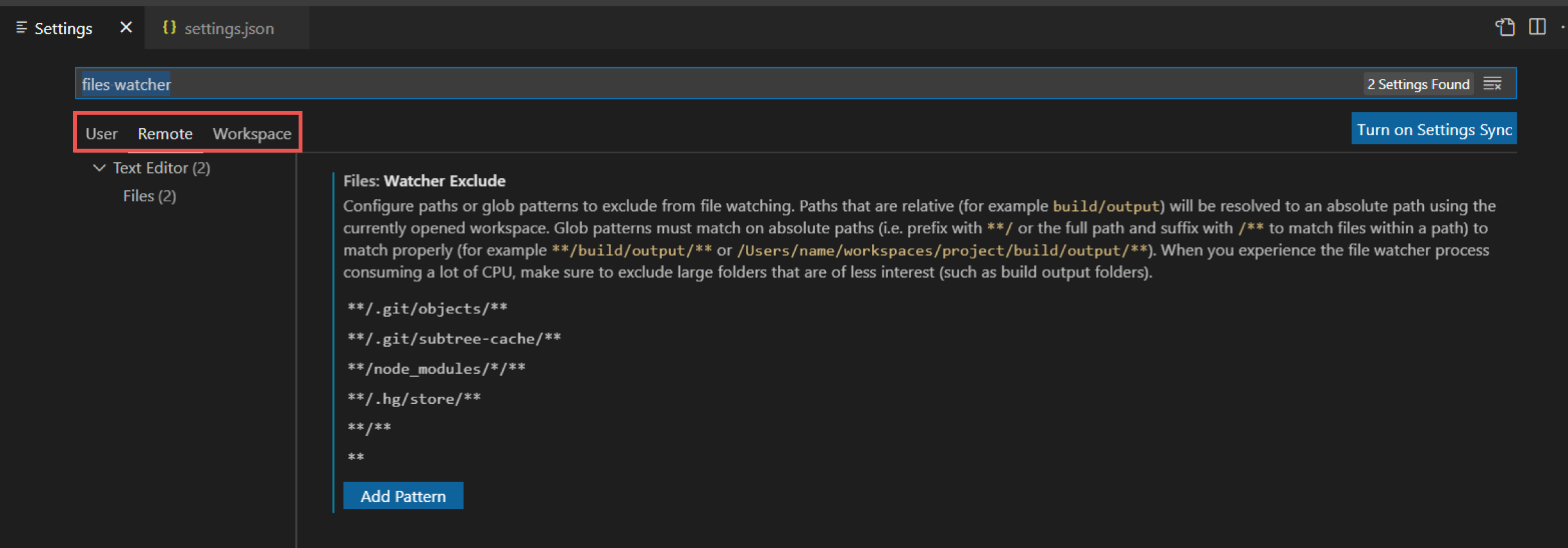Select Files (2) in the settings tree
The image size is (1568, 548).
(x=149, y=196)
